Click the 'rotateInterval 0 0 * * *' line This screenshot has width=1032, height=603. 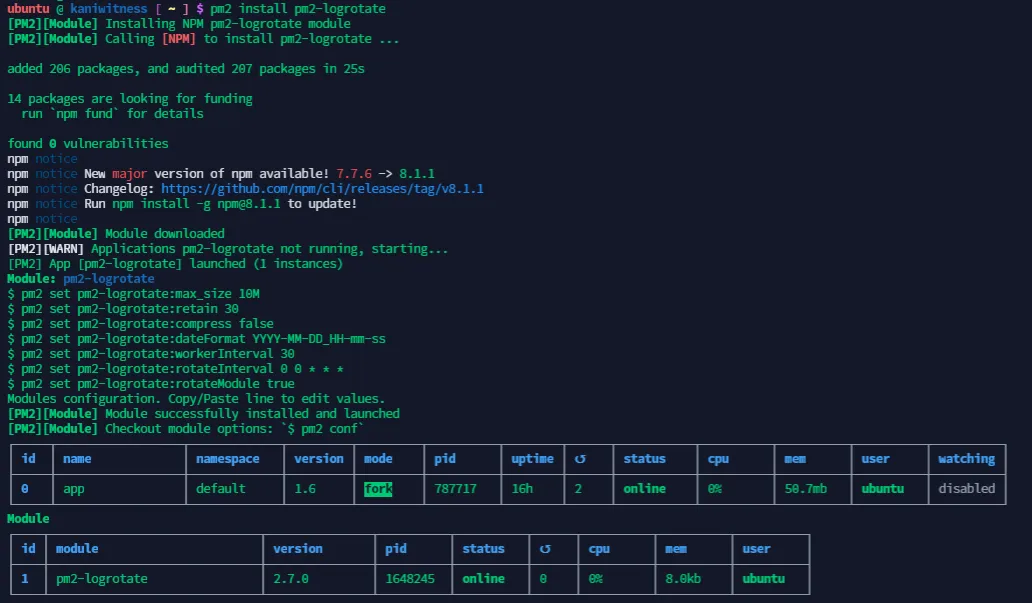pyautogui.click(x=175, y=369)
